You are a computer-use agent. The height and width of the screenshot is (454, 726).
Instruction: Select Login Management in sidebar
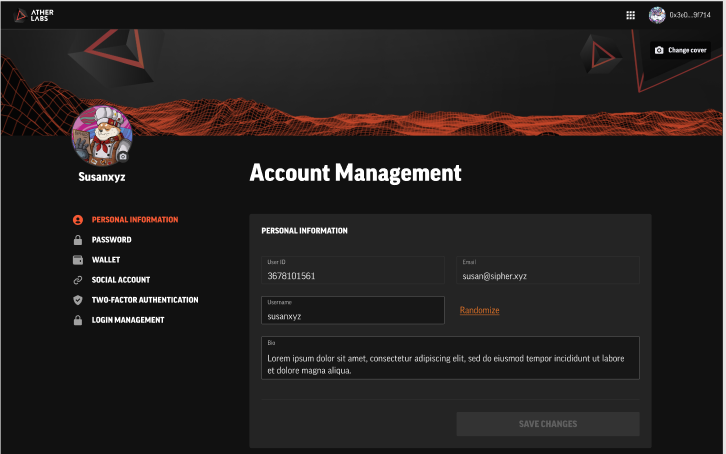[x=127, y=320]
